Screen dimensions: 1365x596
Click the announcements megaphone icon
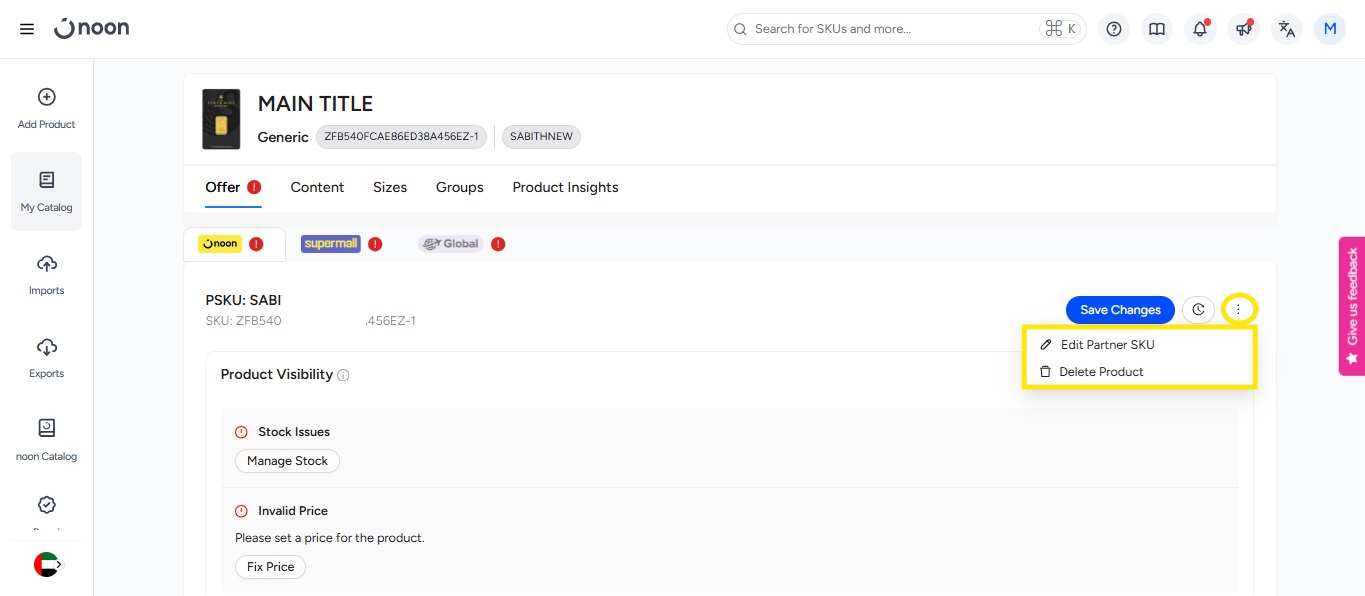pyautogui.click(x=1244, y=29)
